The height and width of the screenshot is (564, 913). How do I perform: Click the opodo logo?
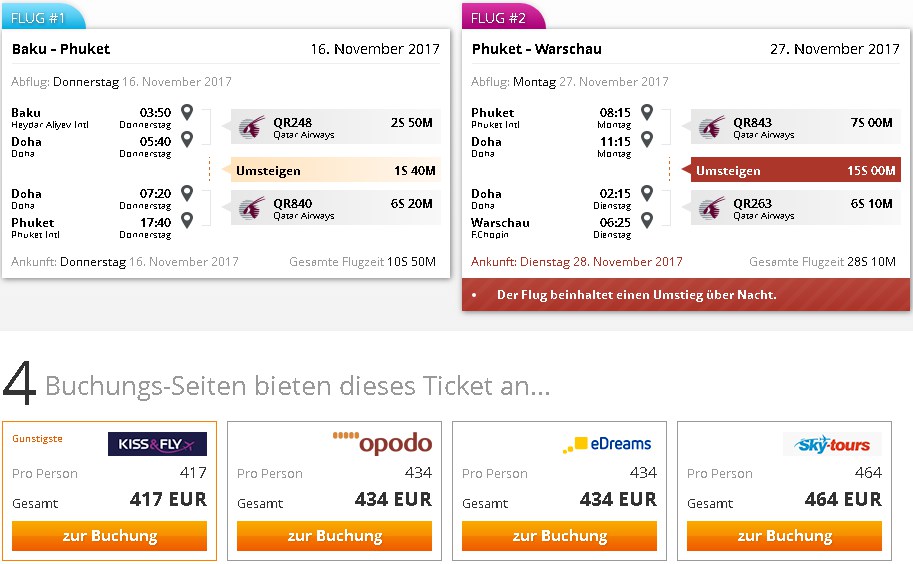383,444
